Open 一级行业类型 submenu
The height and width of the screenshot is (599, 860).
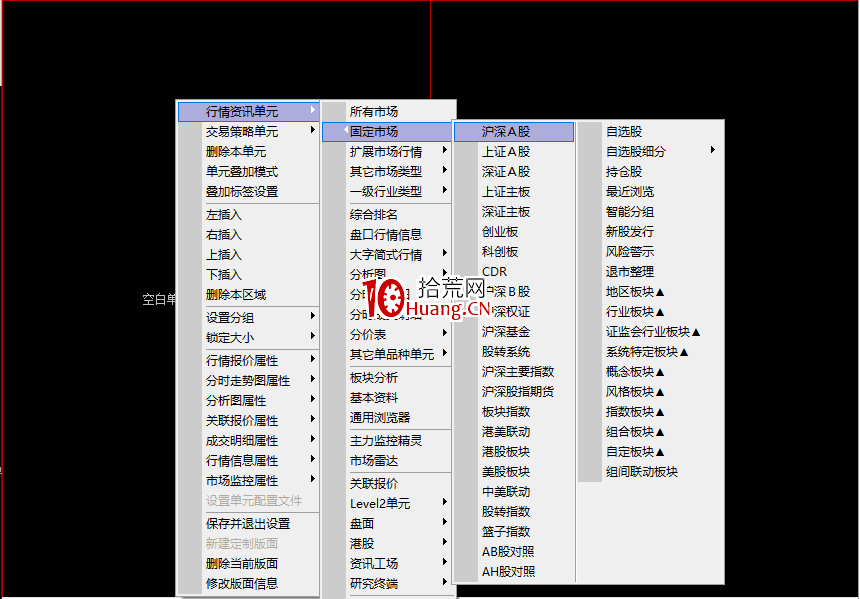[x=387, y=191]
